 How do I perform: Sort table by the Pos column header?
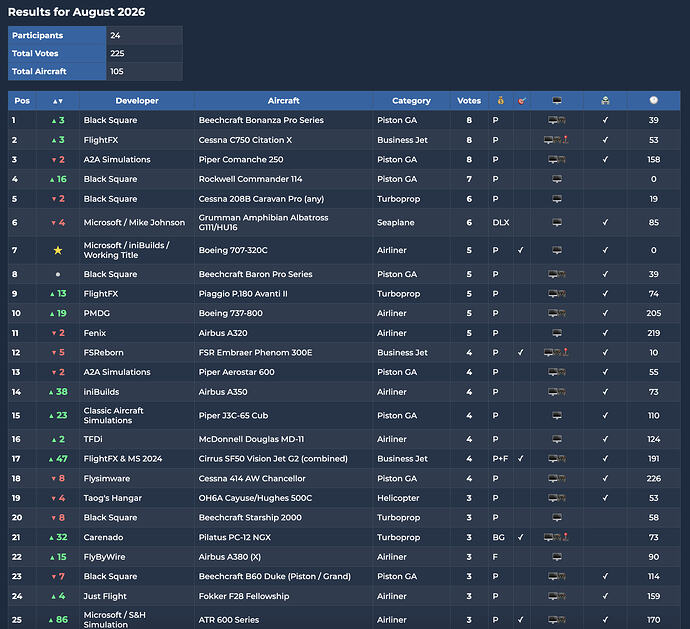22,101
